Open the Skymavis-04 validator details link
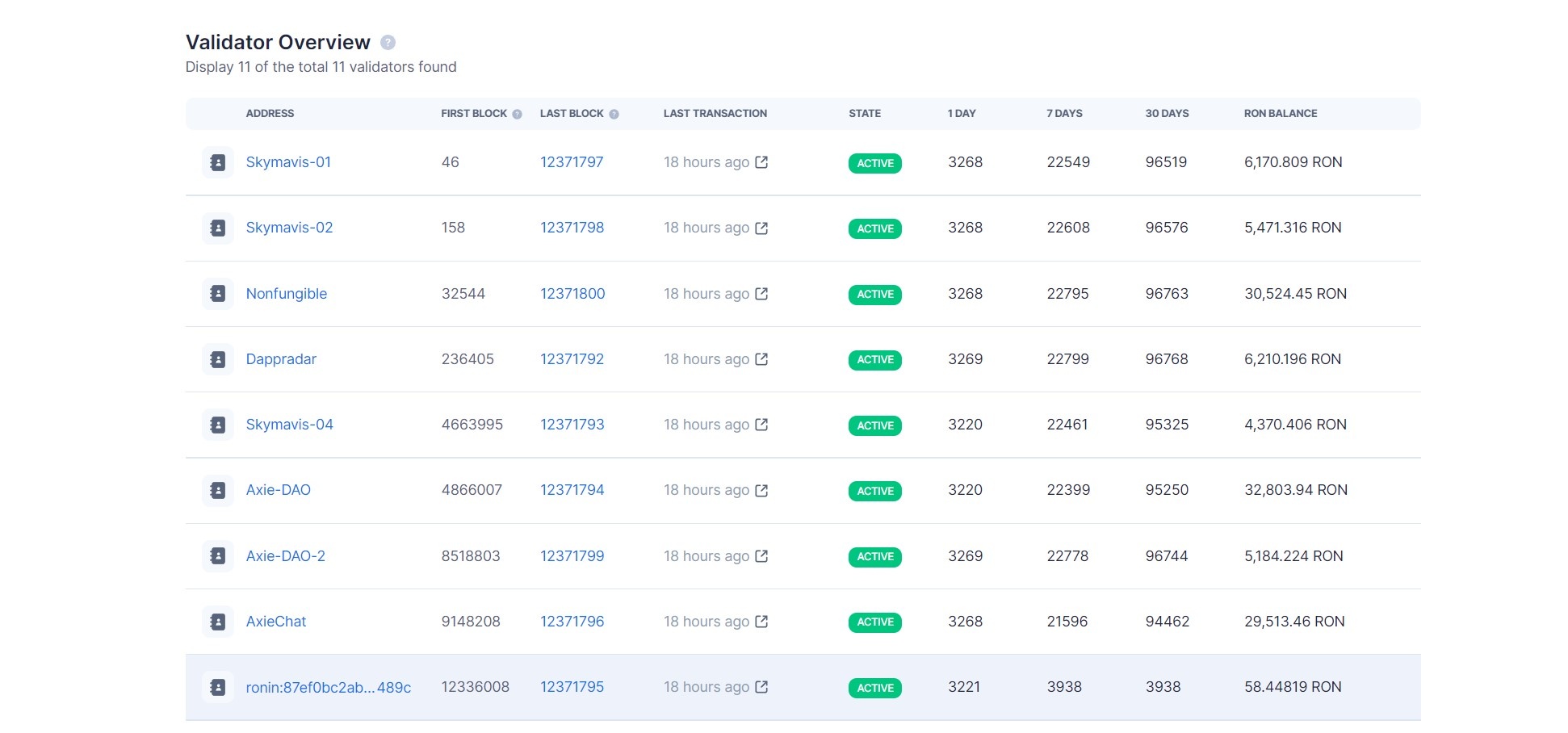The width and height of the screenshot is (1568, 733). [x=289, y=424]
